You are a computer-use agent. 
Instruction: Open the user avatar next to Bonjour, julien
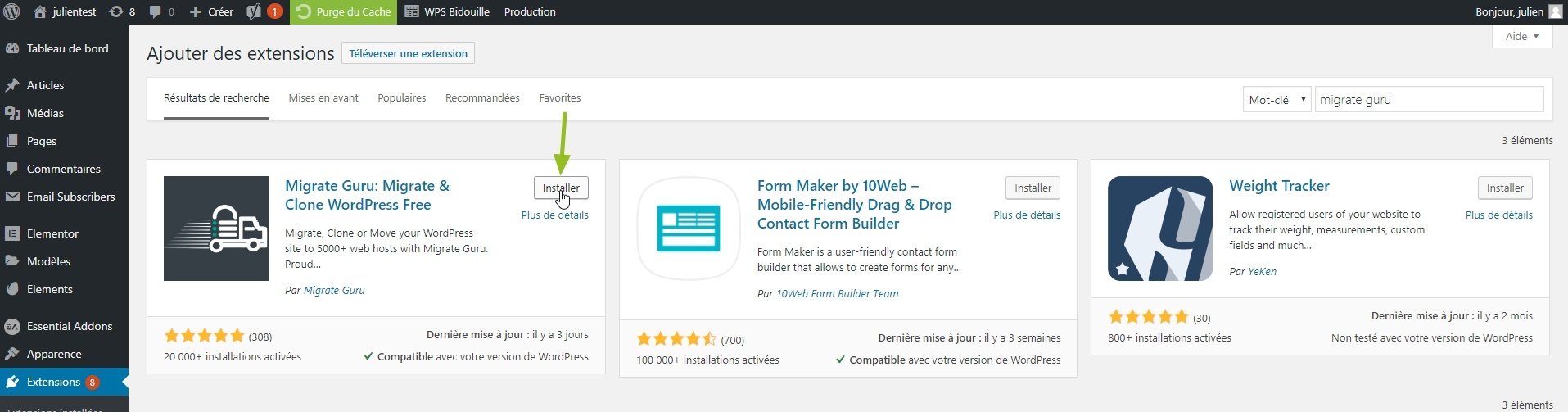pos(1555,11)
